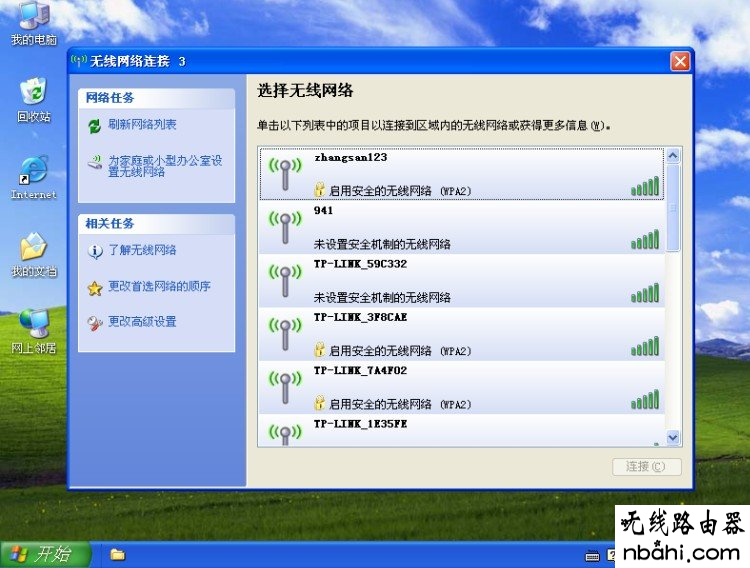
Task: Select the TP-LINK_1E35FE network name
Action: point(360,424)
